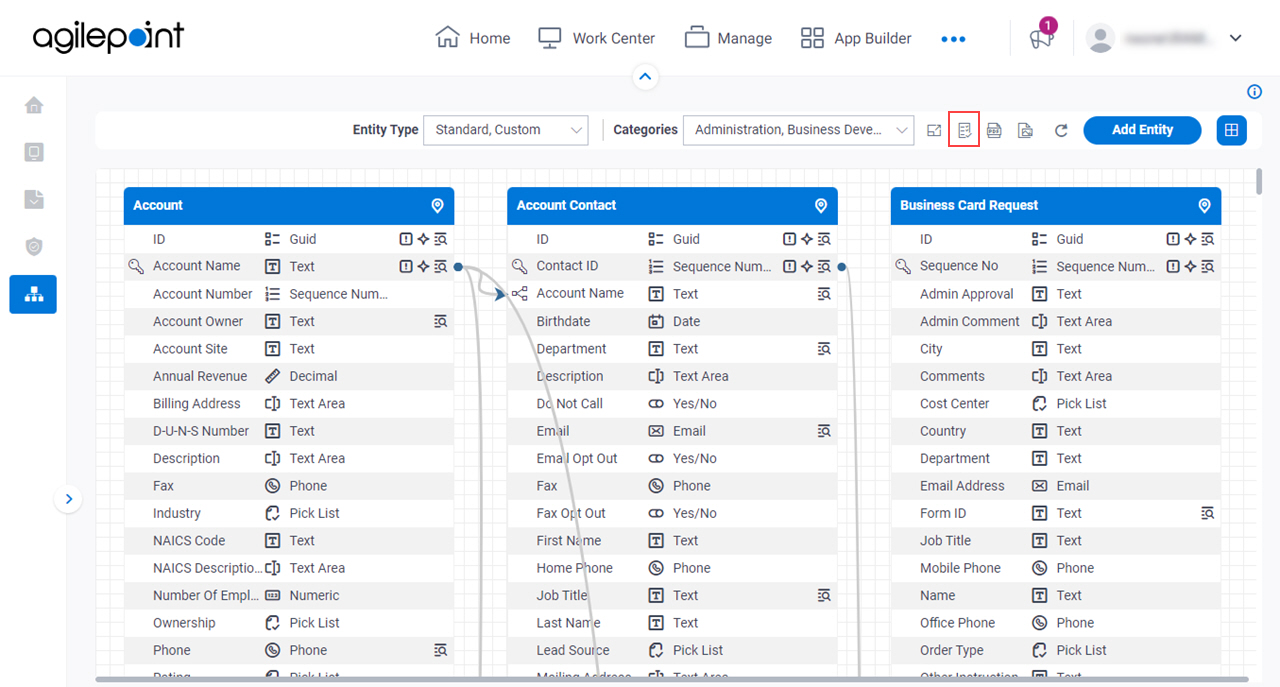Click the Account Contact entity header
Image resolution: width=1280 pixels, height=687 pixels.
[x=672, y=205]
